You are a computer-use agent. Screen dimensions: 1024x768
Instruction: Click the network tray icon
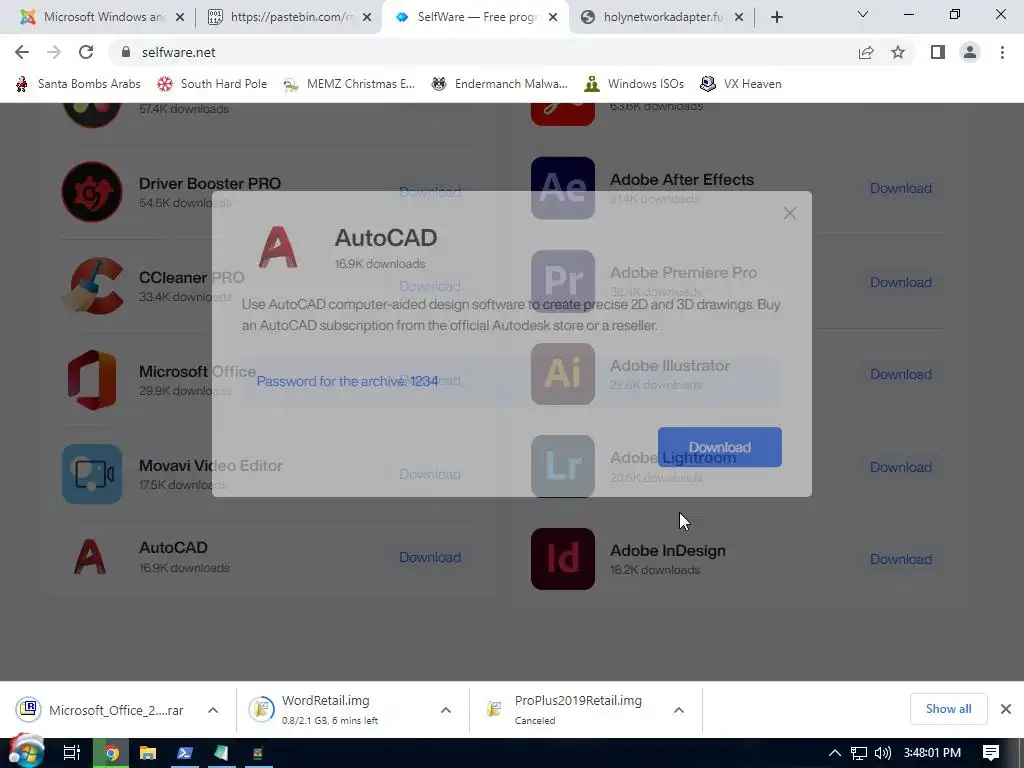(x=859, y=753)
